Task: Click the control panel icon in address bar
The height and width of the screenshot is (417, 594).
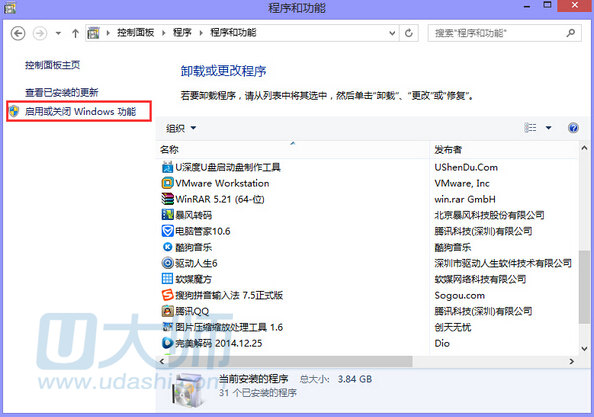Action: tap(93, 33)
